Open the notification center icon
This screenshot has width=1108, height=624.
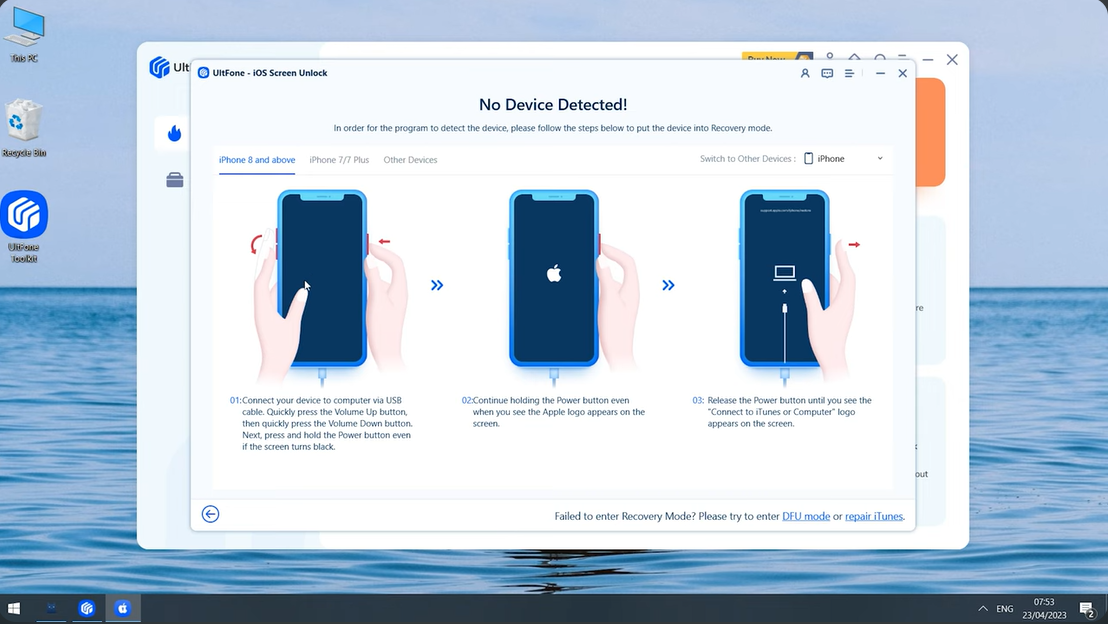[1087, 608]
